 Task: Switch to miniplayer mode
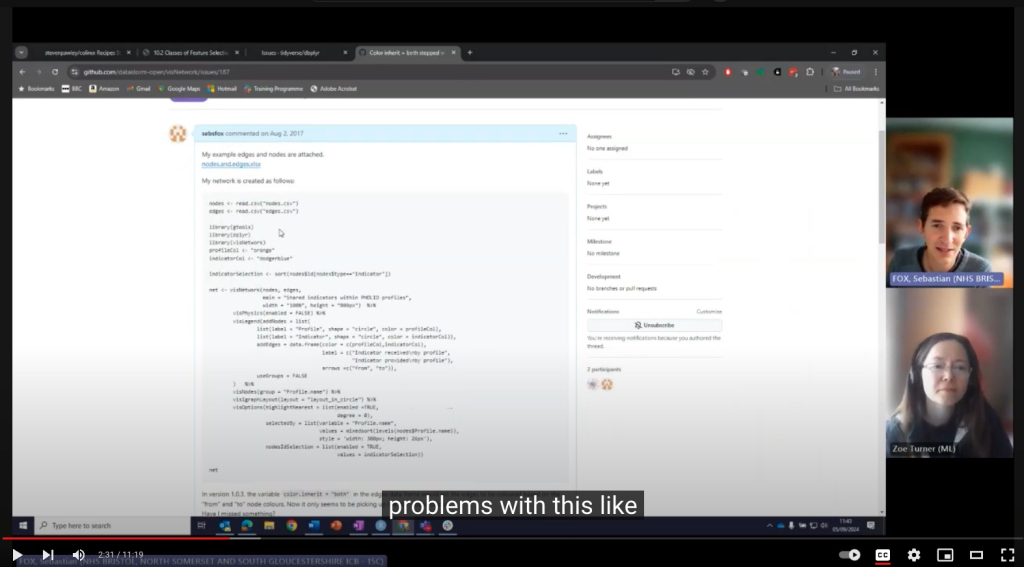[x=945, y=555]
